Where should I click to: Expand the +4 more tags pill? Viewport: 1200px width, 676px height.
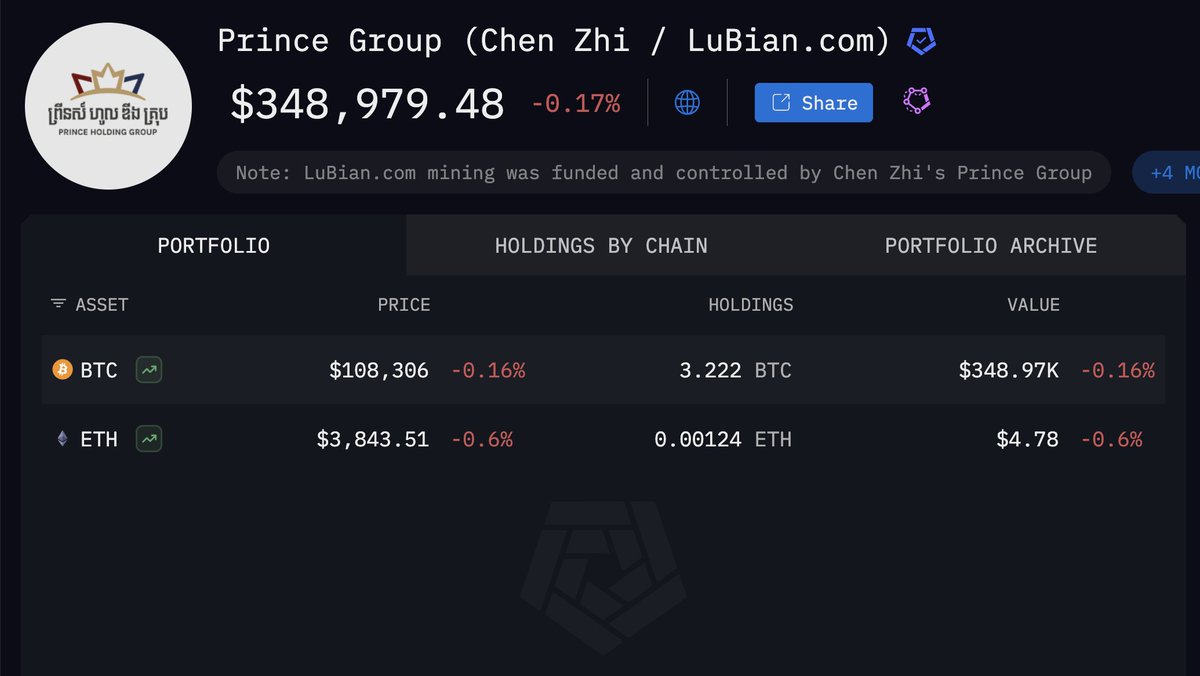pos(1172,173)
